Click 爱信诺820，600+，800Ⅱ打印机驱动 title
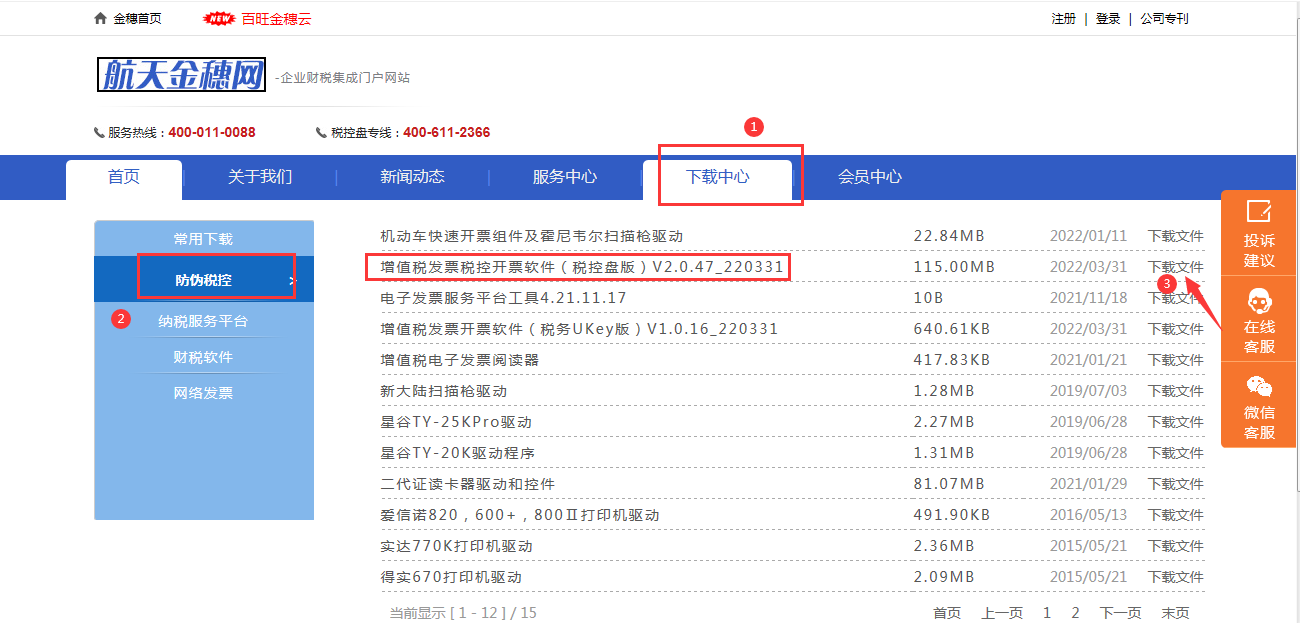The image size is (1300, 623). (x=520, y=515)
